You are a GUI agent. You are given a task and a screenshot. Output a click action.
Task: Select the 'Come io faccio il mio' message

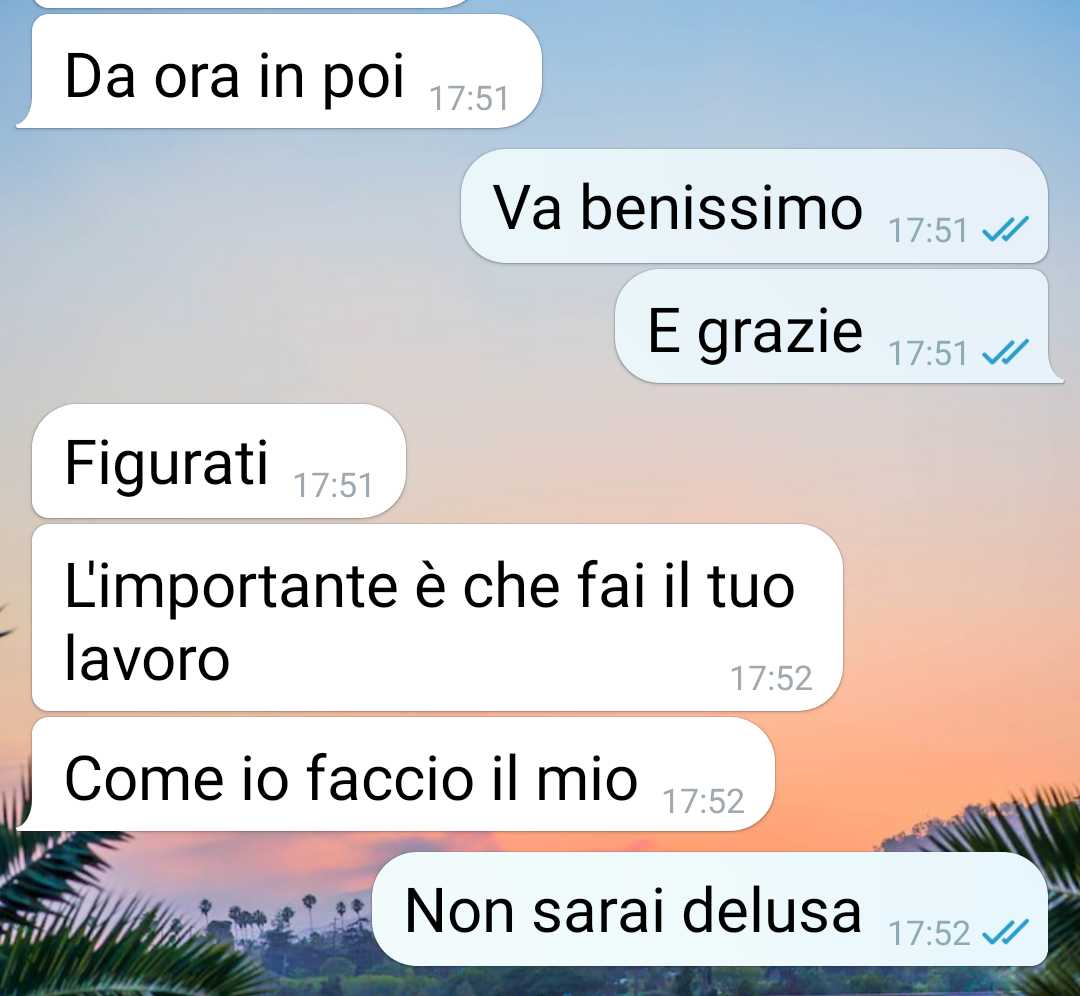coord(395,774)
